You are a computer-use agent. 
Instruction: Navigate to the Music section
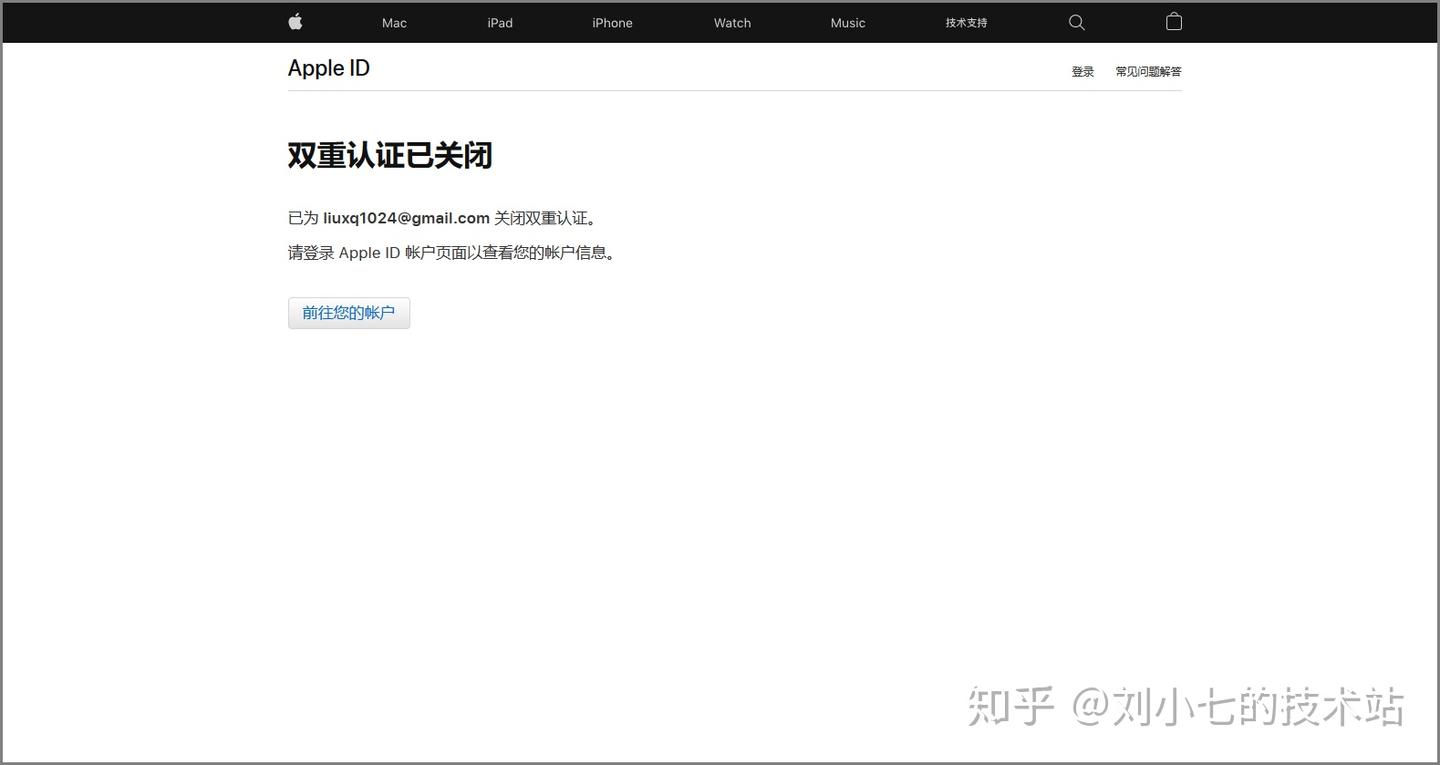tap(847, 21)
